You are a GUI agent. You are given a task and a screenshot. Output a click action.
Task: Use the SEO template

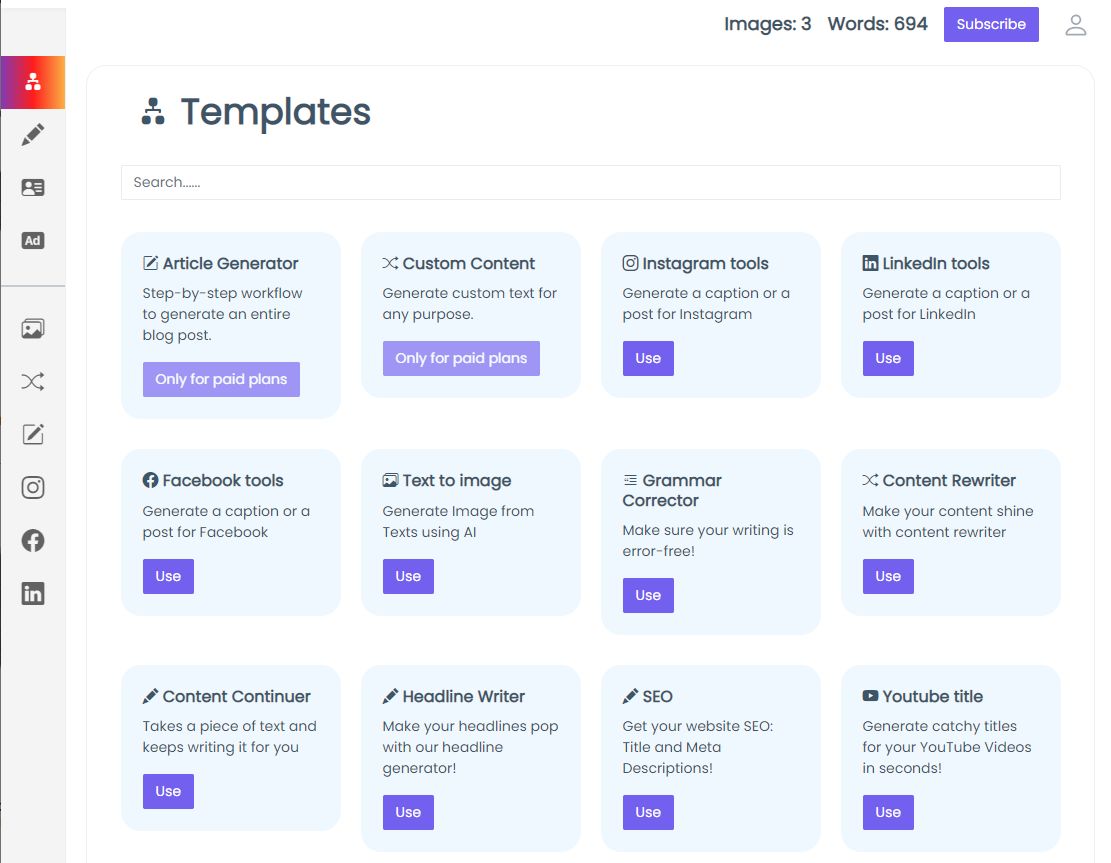[648, 813]
